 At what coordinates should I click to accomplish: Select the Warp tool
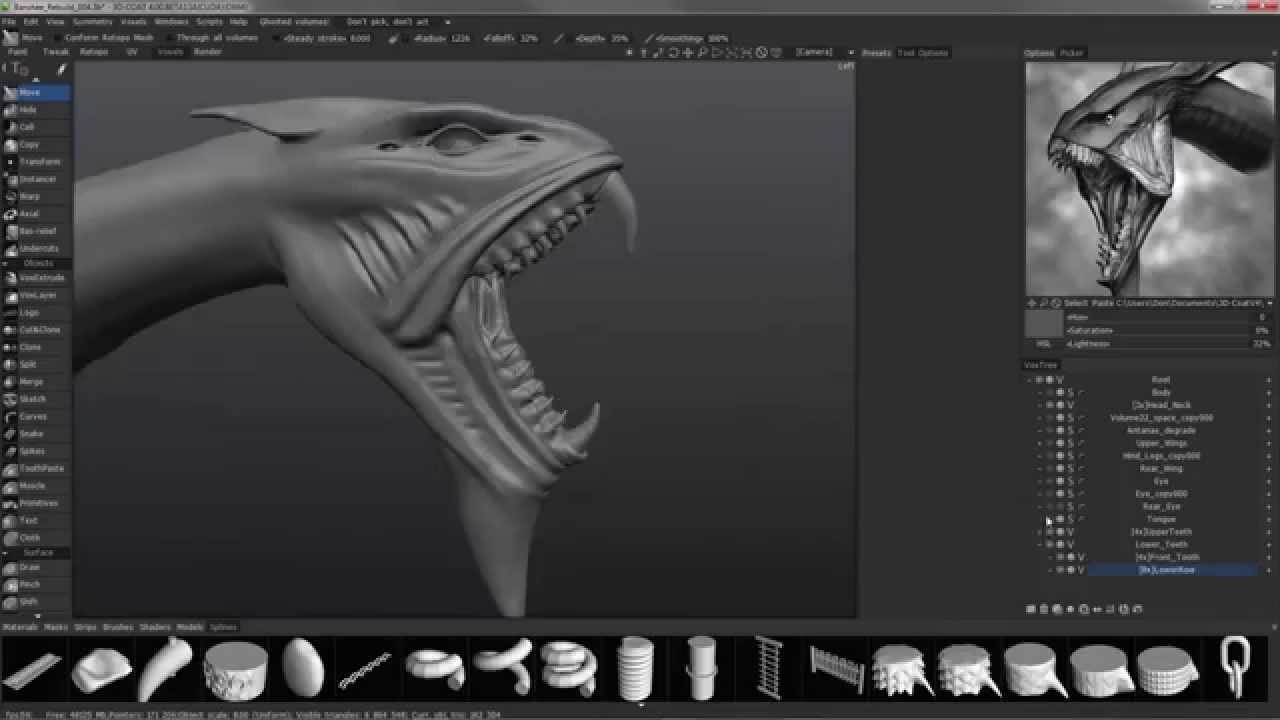tap(35, 196)
